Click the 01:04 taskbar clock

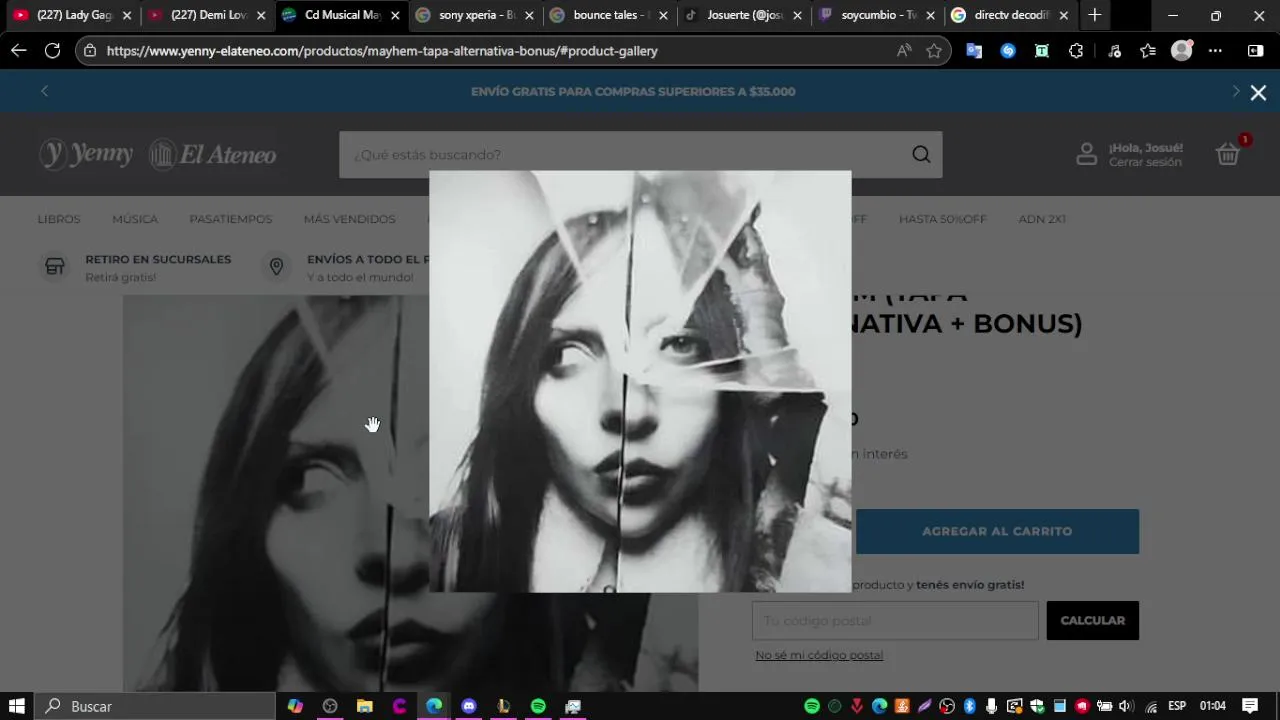coord(1213,706)
